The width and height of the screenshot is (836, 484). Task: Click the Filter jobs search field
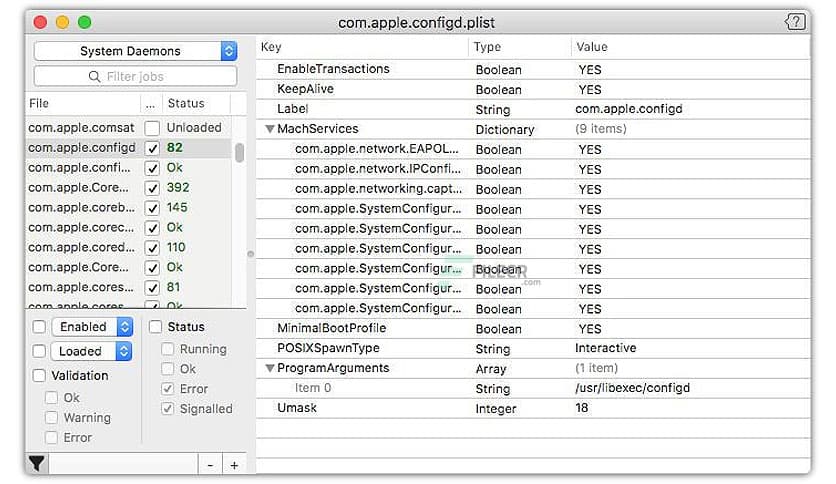point(135,76)
